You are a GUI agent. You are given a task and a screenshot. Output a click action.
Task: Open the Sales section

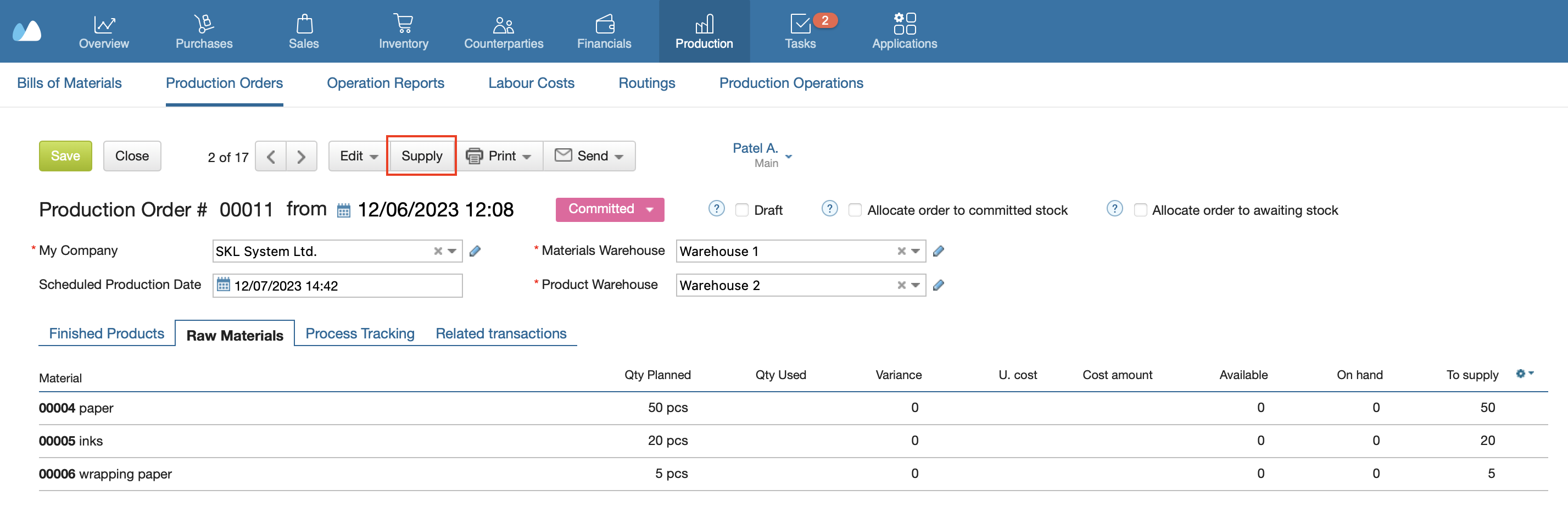point(304,32)
